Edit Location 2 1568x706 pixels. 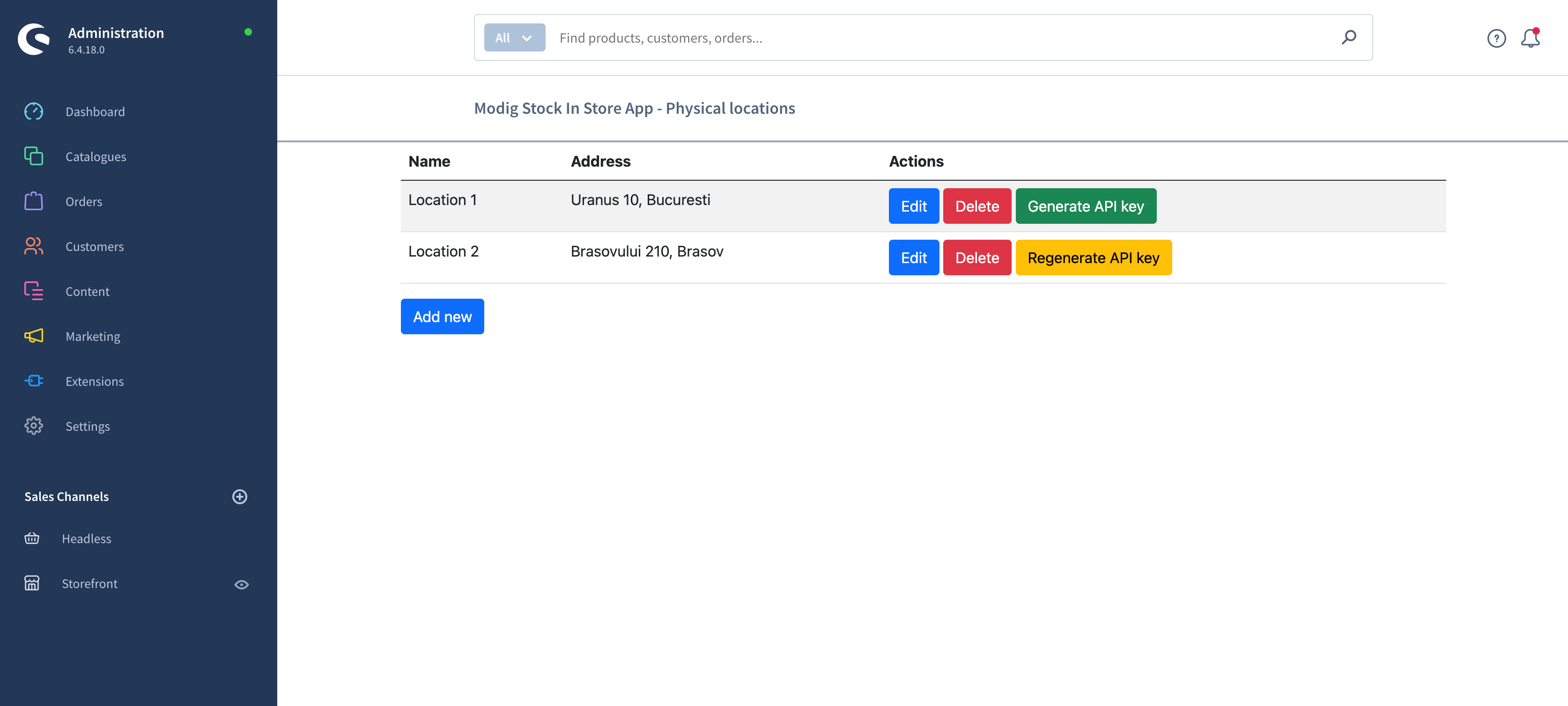coord(914,257)
